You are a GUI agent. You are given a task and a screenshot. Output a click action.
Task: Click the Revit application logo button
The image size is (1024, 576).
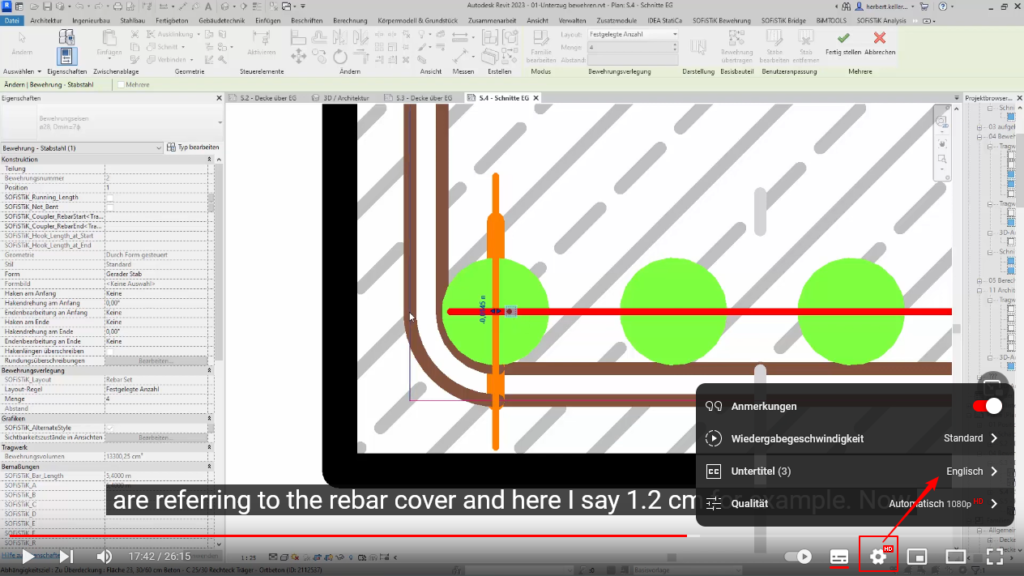point(6,6)
